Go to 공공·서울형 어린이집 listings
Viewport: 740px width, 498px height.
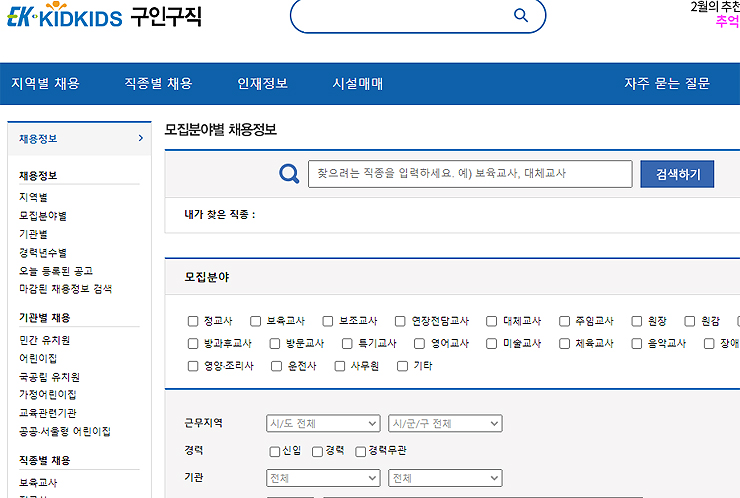click(x=65, y=431)
